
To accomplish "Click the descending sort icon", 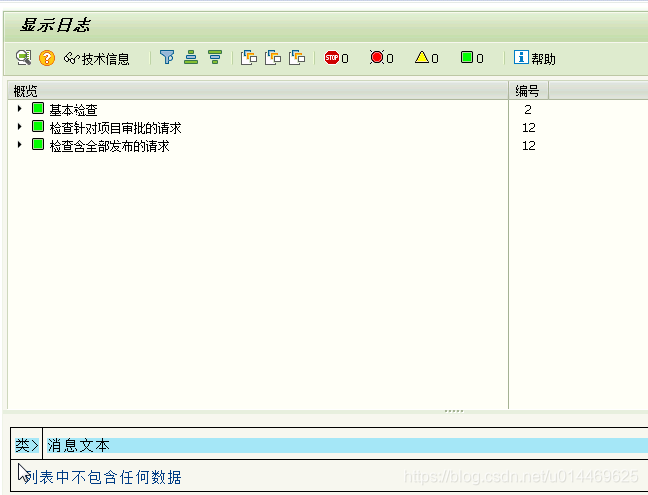I will [215, 57].
